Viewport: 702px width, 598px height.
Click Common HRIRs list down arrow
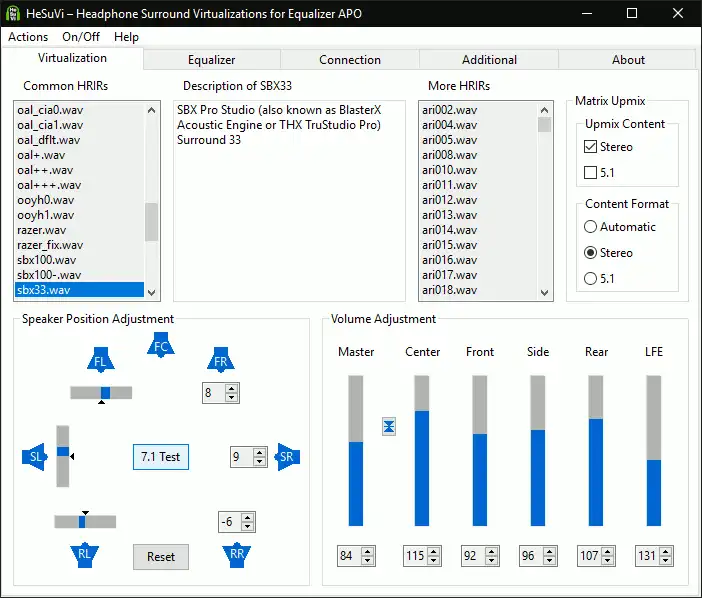152,292
